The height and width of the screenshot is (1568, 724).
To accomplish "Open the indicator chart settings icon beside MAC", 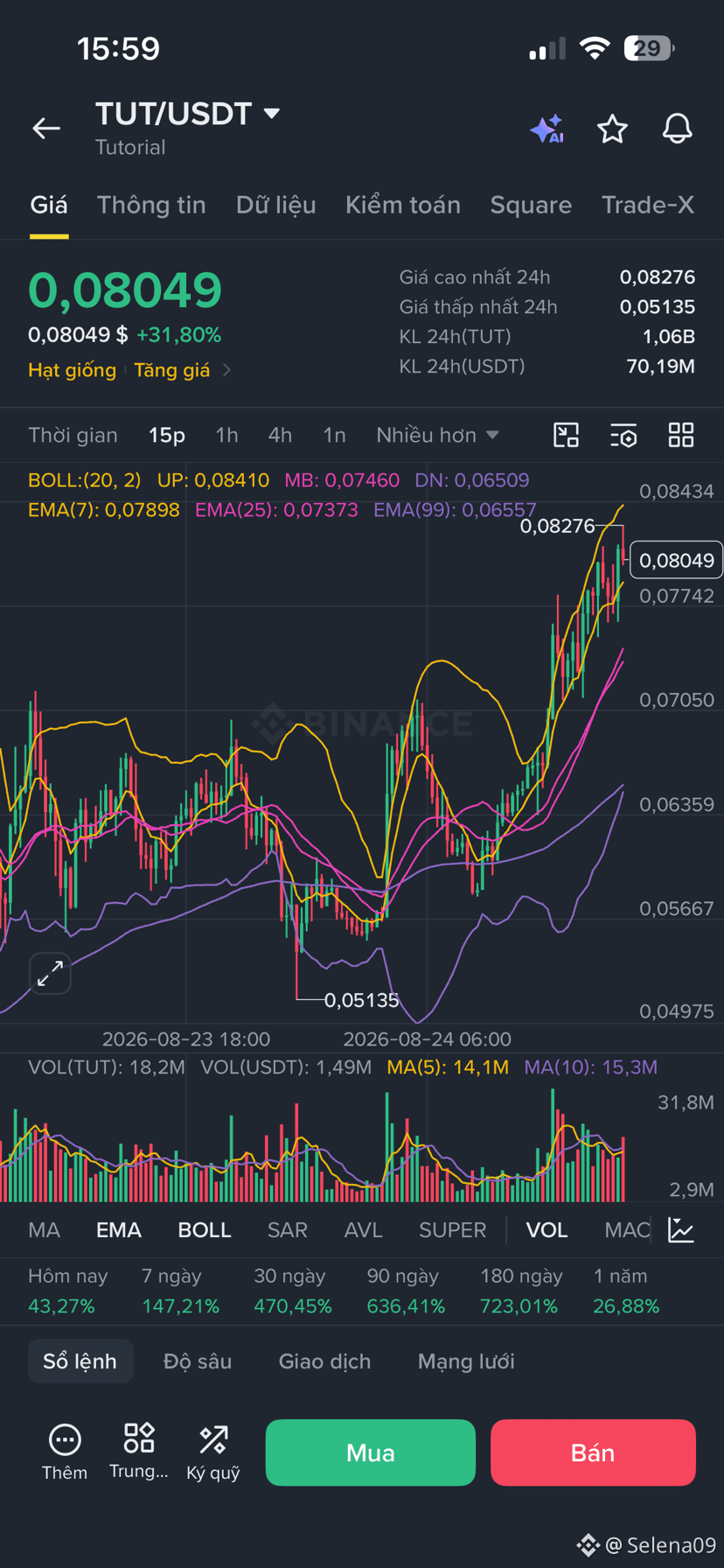I will tap(681, 1229).
